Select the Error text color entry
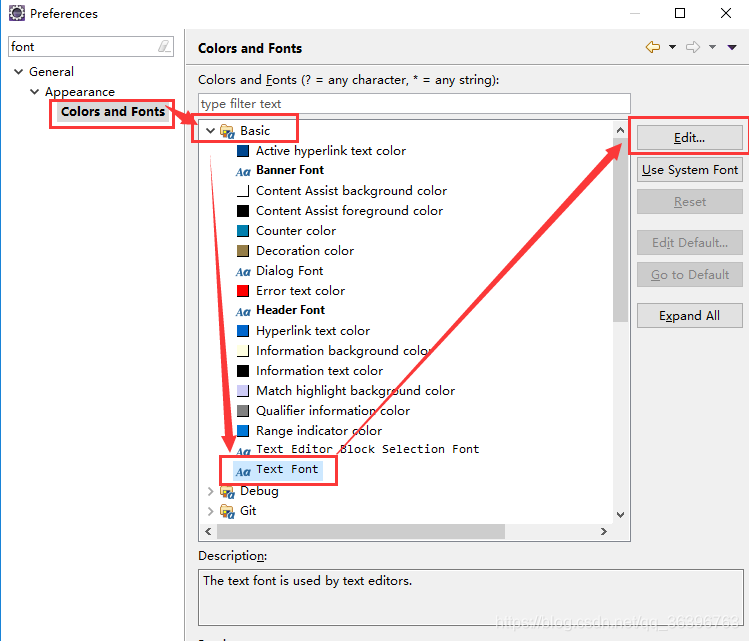 (300, 291)
